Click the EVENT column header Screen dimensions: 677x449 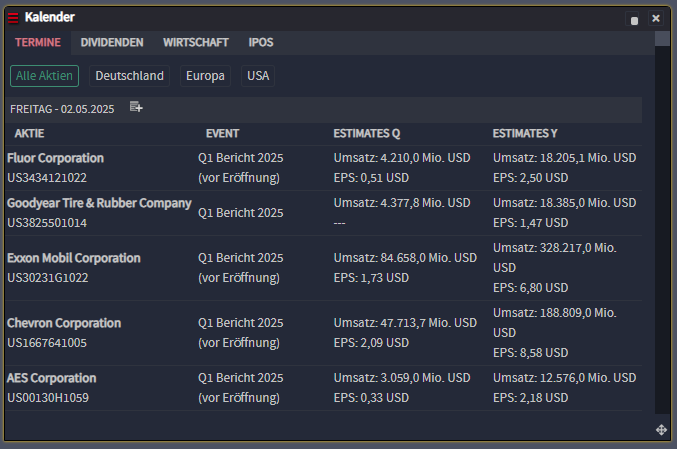222,133
